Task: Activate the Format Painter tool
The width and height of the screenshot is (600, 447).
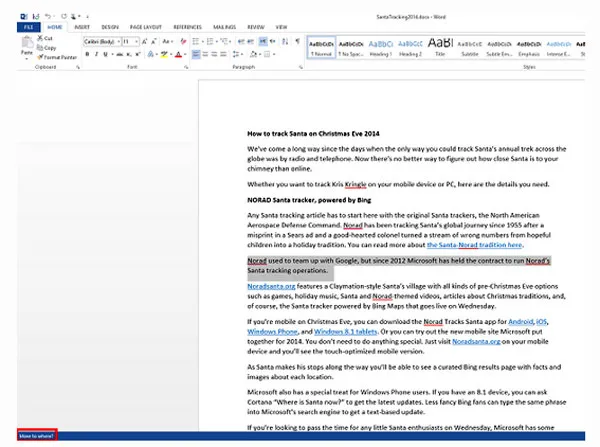Action: pos(57,57)
